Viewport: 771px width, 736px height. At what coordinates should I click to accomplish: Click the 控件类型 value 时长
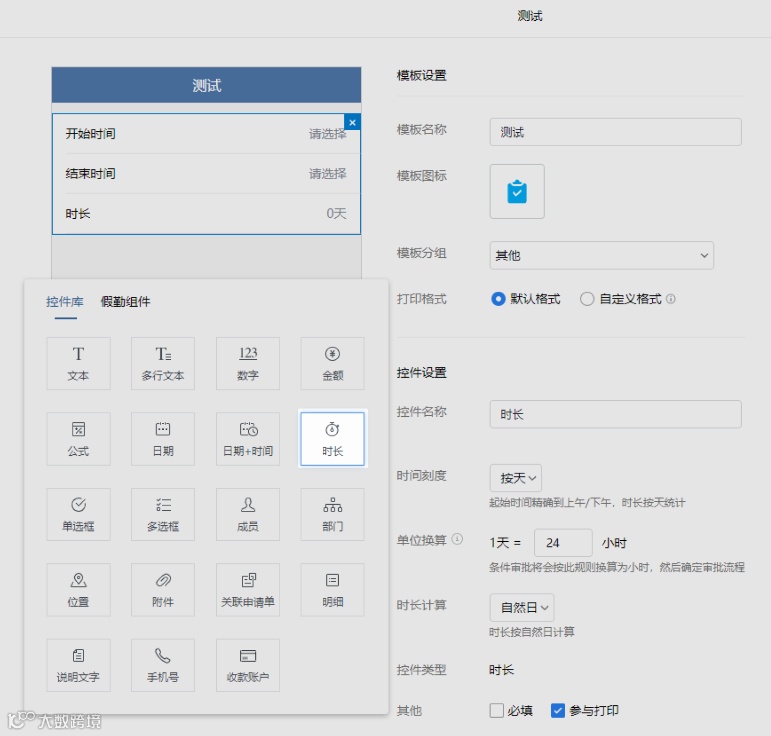pyautogui.click(x=502, y=670)
